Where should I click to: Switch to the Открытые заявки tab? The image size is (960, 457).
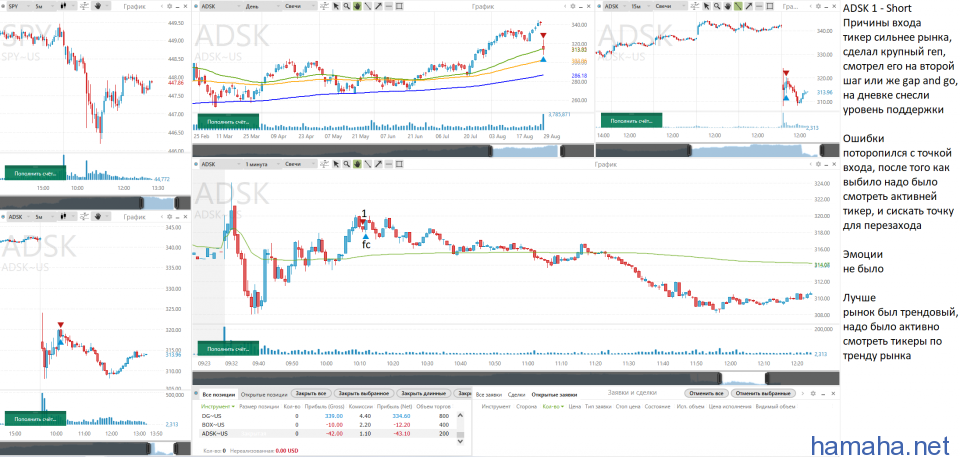point(554,395)
